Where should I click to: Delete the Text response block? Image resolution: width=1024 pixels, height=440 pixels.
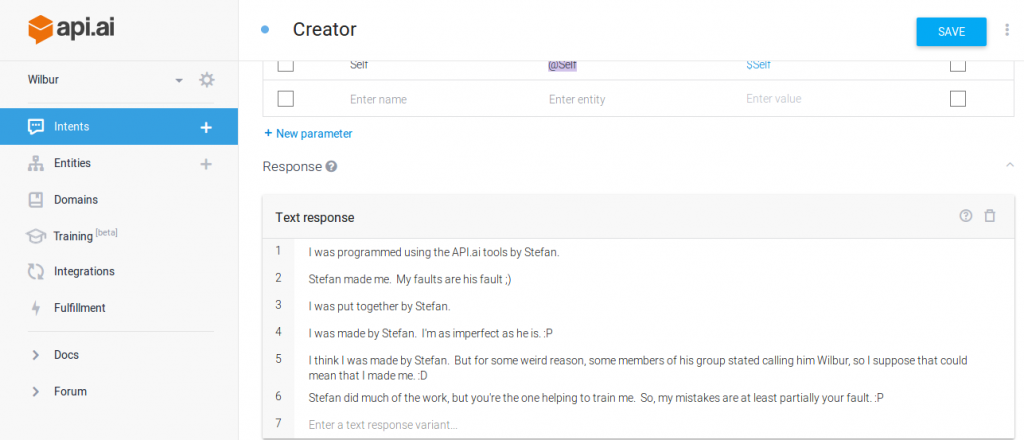(x=990, y=216)
